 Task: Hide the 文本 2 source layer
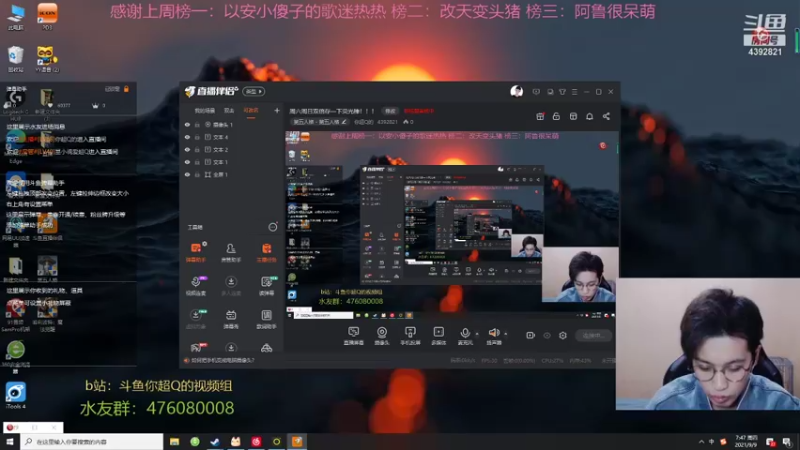point(187,149)
